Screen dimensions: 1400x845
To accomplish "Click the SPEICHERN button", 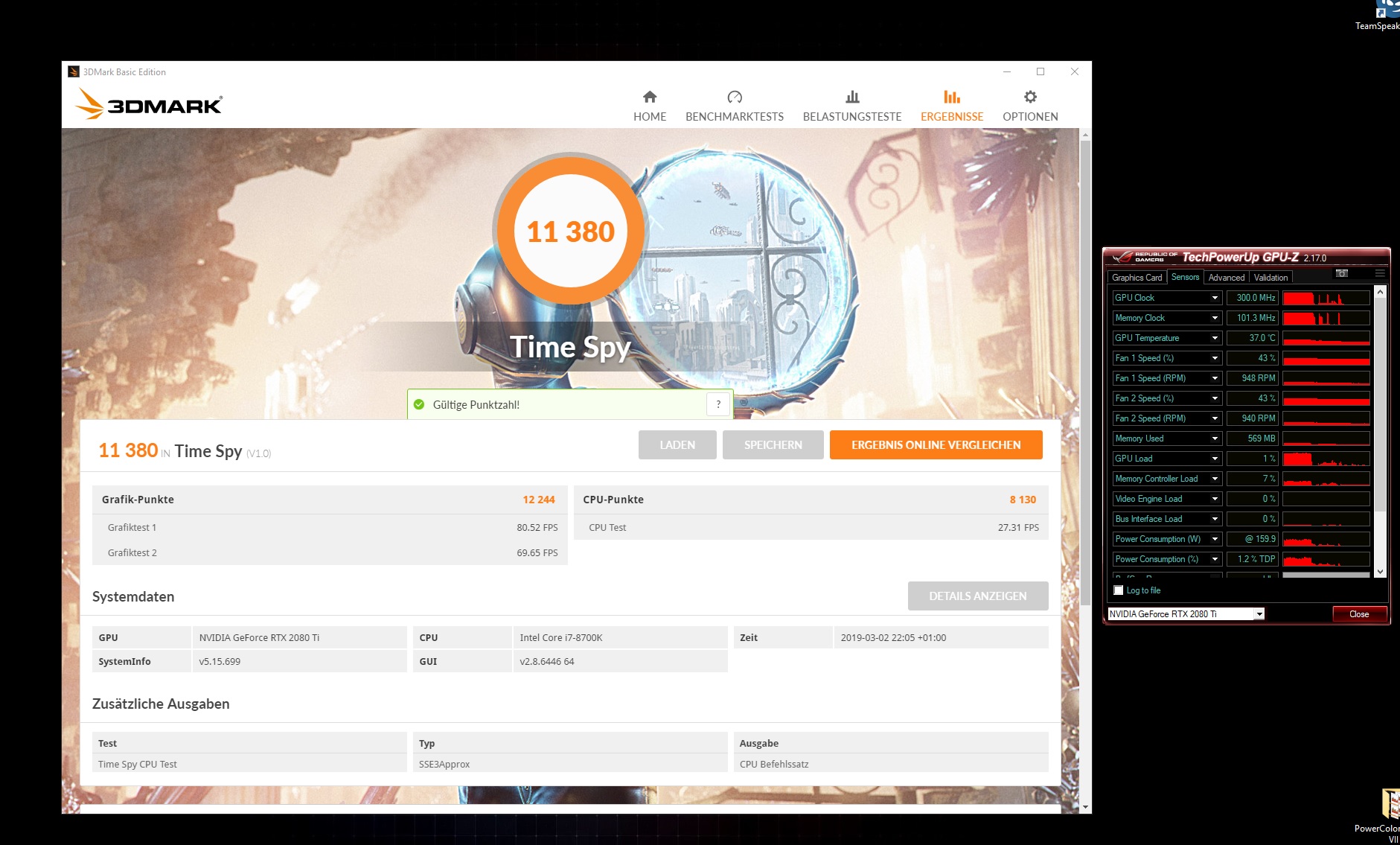I will (x=773, y=444).
